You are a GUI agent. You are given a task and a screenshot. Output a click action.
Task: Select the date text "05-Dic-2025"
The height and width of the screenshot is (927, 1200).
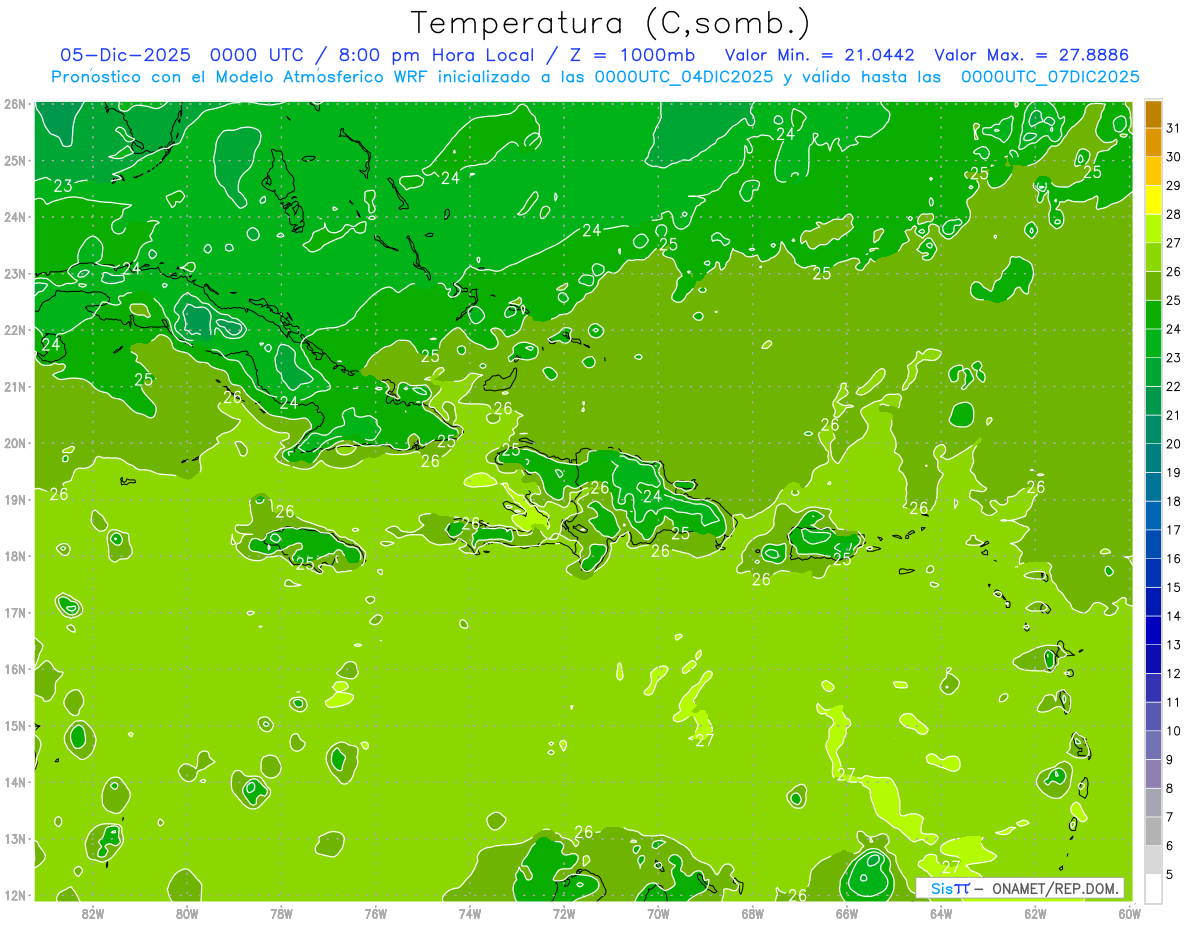[x=127, y=55]
